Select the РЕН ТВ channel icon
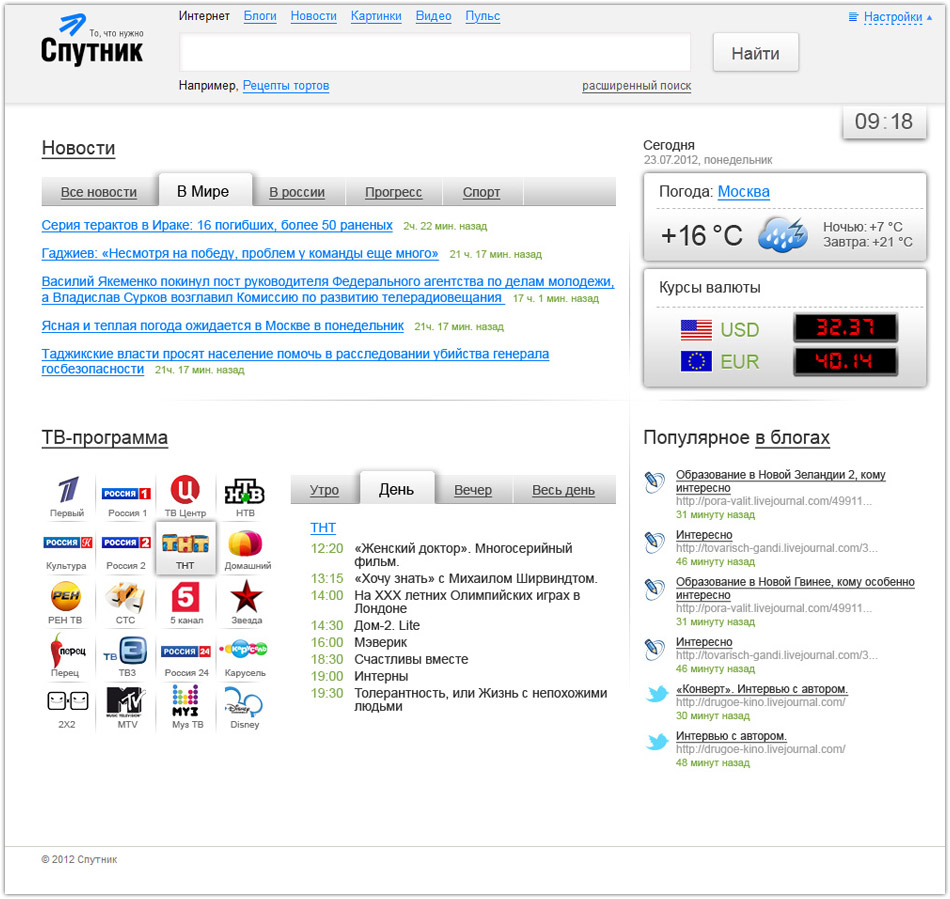Viewport: 950px width, 899px height. (x=65, y=596)
